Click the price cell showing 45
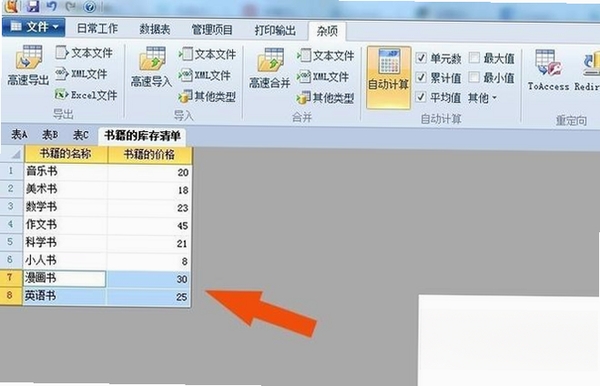This screenshot has height=386, width=600. click(x=149, y=226)
